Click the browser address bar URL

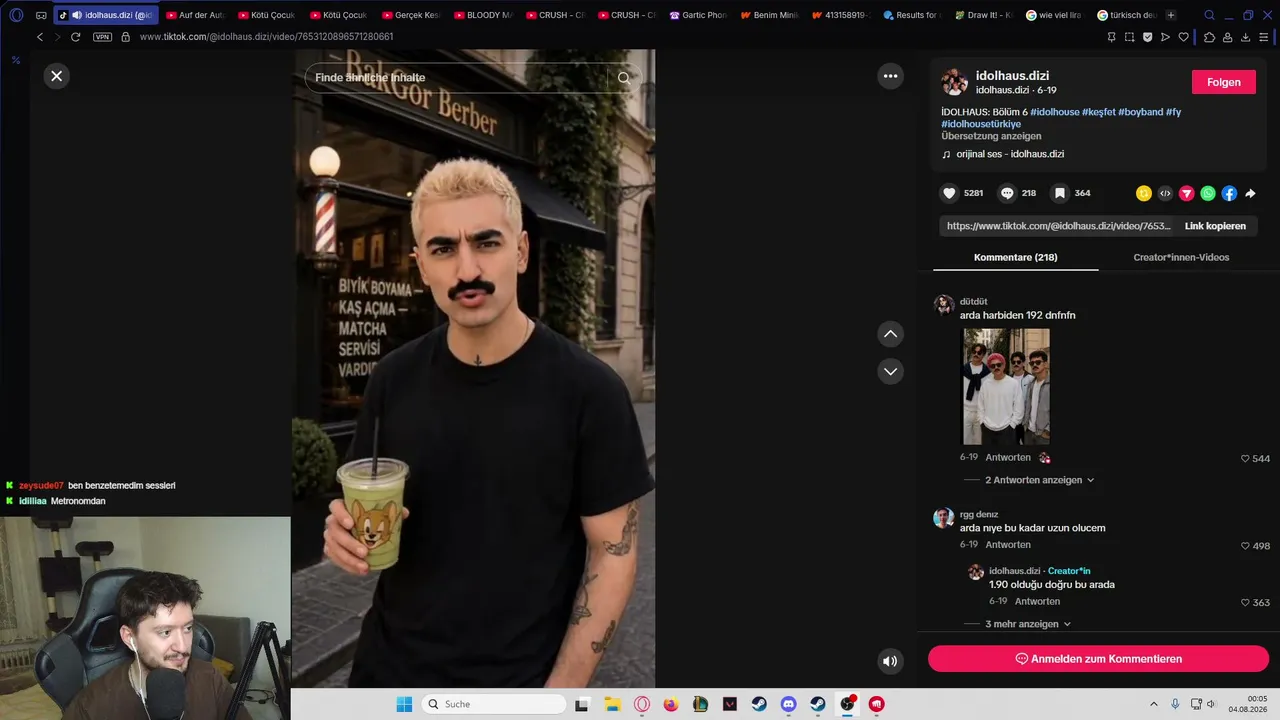(x=266, y=37)
